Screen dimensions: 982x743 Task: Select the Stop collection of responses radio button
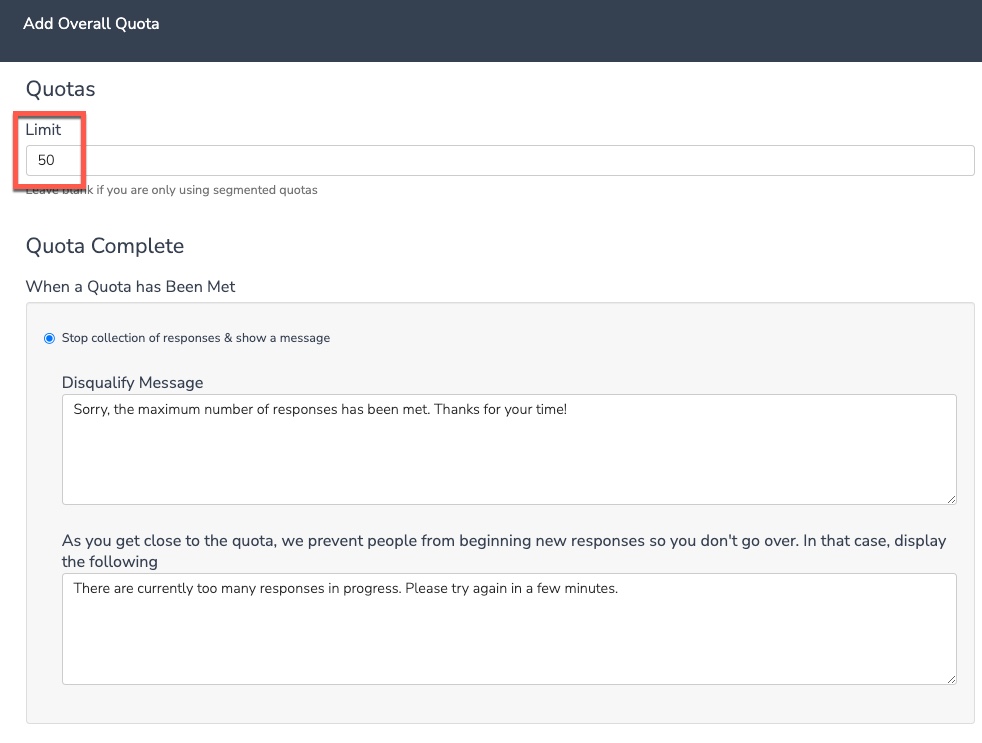point(50,338)
